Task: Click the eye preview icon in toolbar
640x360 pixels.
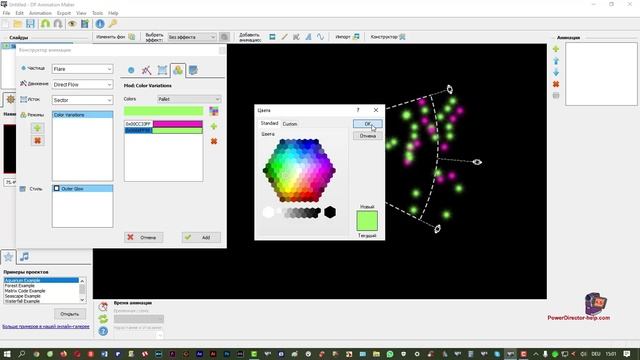Action: [x=72, y=24]
